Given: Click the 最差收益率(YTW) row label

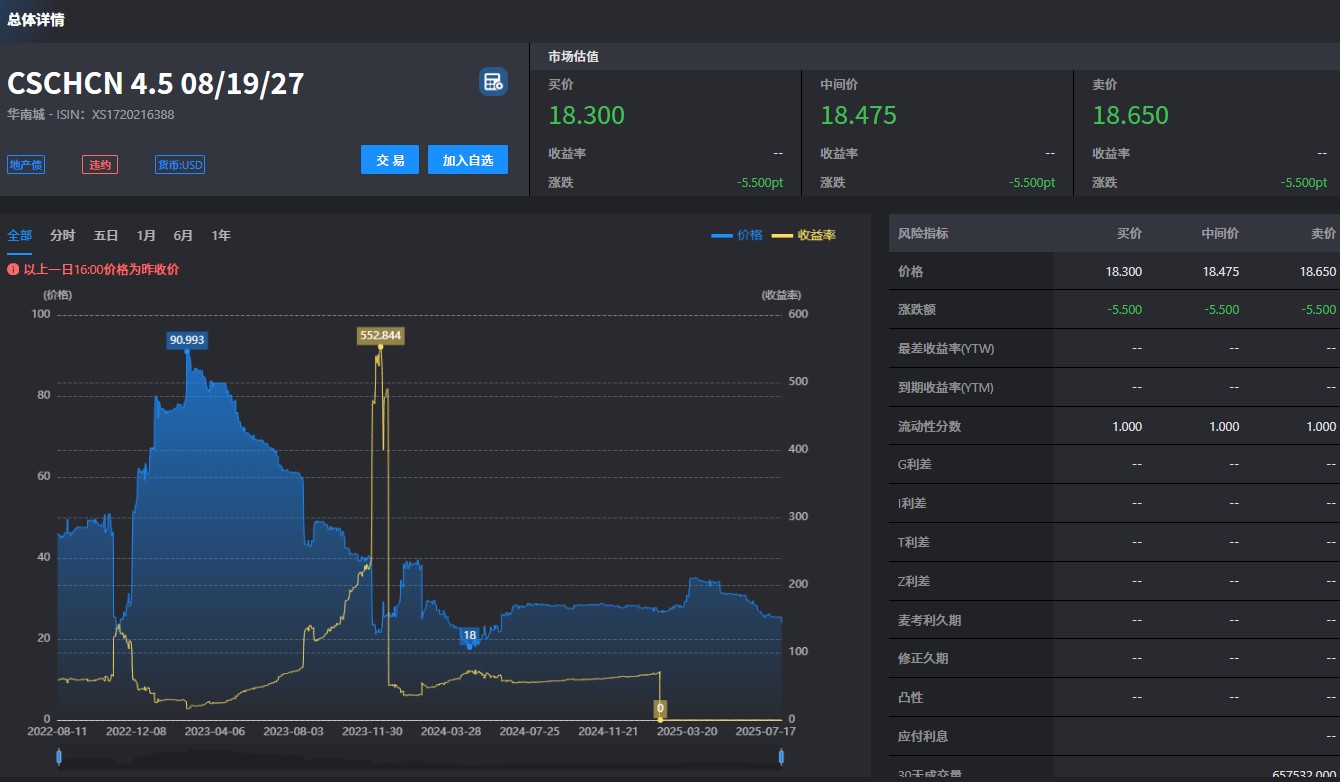Looking at the screenshot, I should (x=946, y=349).
